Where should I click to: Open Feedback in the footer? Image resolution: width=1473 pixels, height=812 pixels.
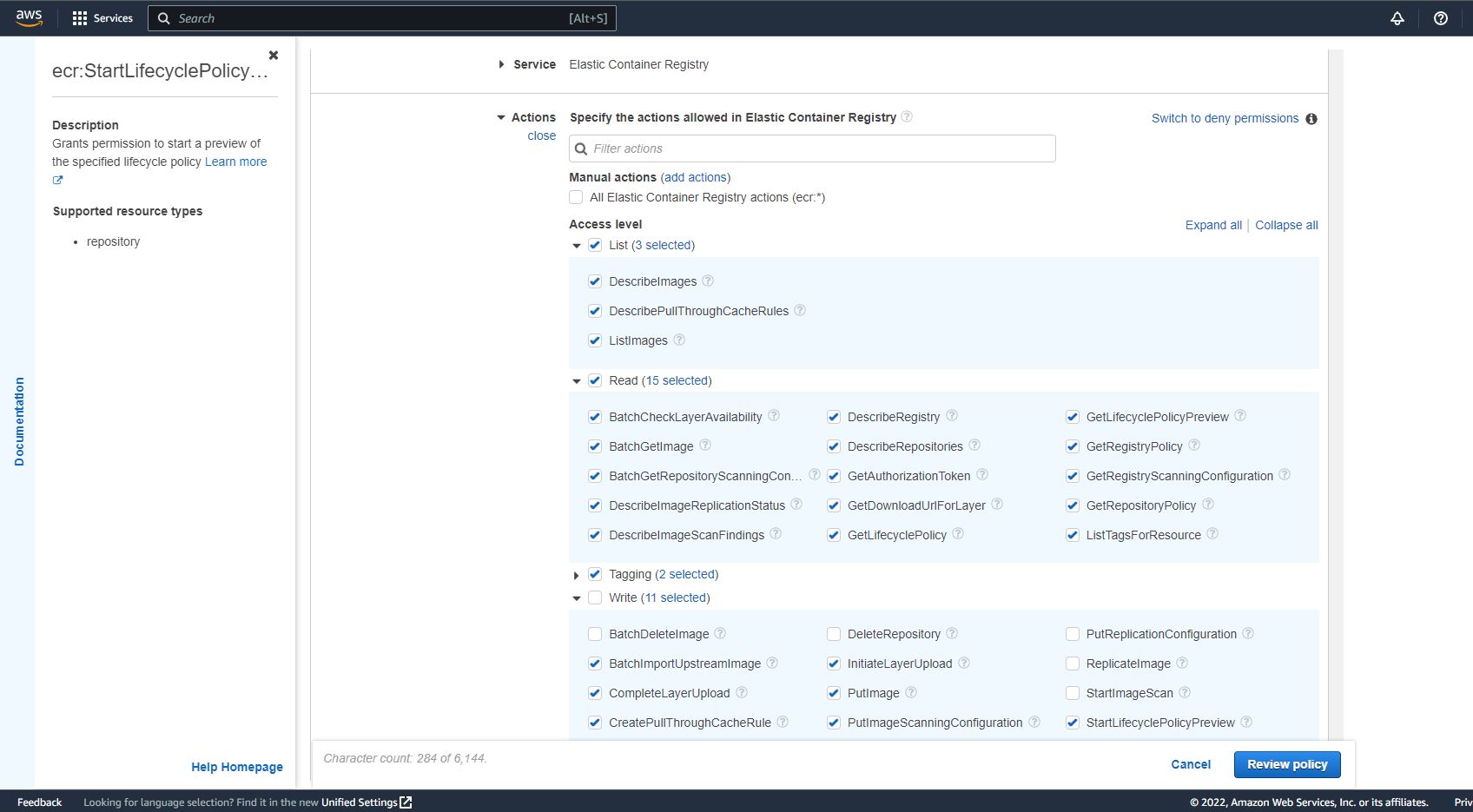coord(39,802)
